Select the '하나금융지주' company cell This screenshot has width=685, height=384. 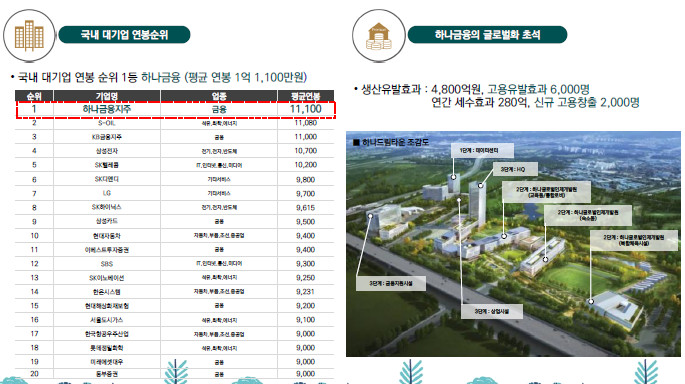[107, 109]
